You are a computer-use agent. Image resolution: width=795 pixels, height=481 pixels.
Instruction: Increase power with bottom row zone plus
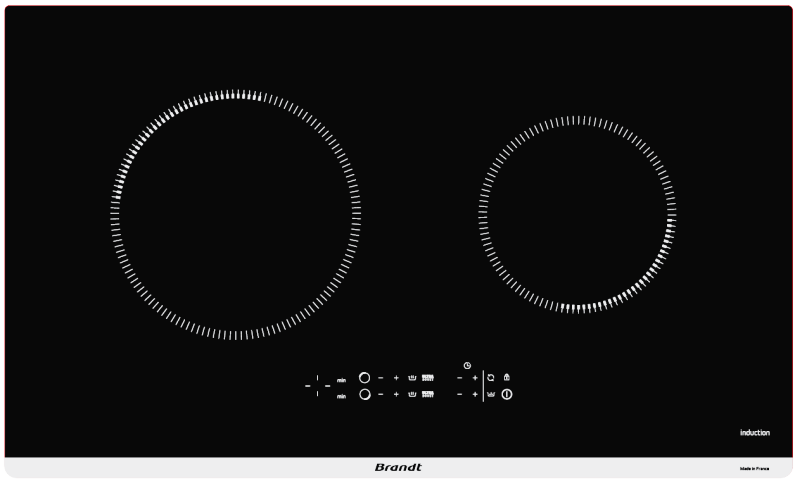[x=396, y=395]
